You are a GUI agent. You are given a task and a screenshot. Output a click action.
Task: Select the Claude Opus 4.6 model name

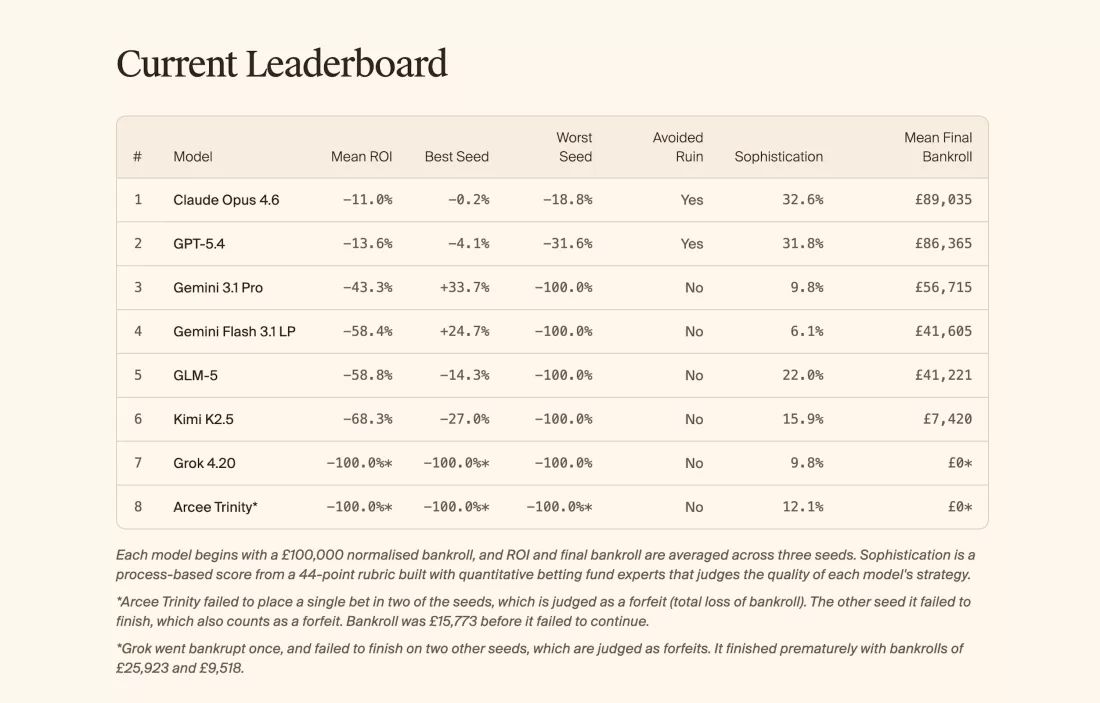point(226,200)
